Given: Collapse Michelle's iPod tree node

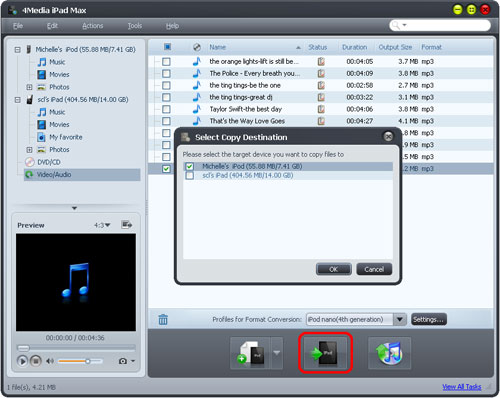Looking at the screenshot, I should [17, 50].
